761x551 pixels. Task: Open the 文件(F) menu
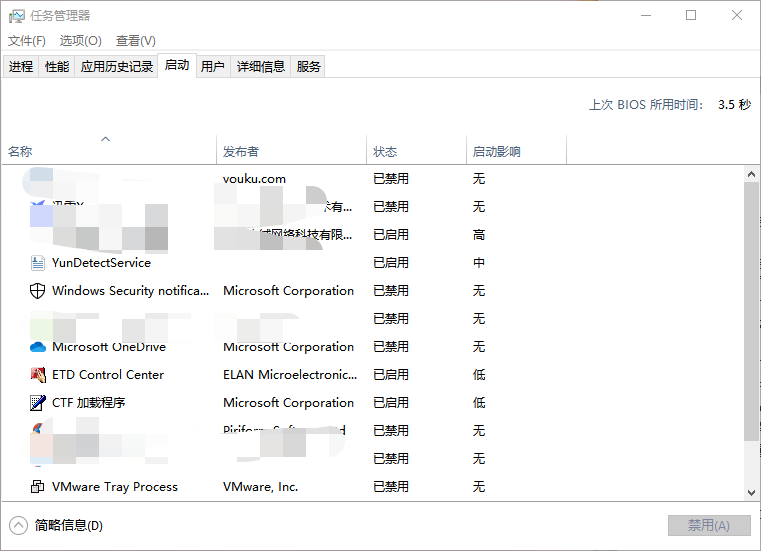click(27, 41)
